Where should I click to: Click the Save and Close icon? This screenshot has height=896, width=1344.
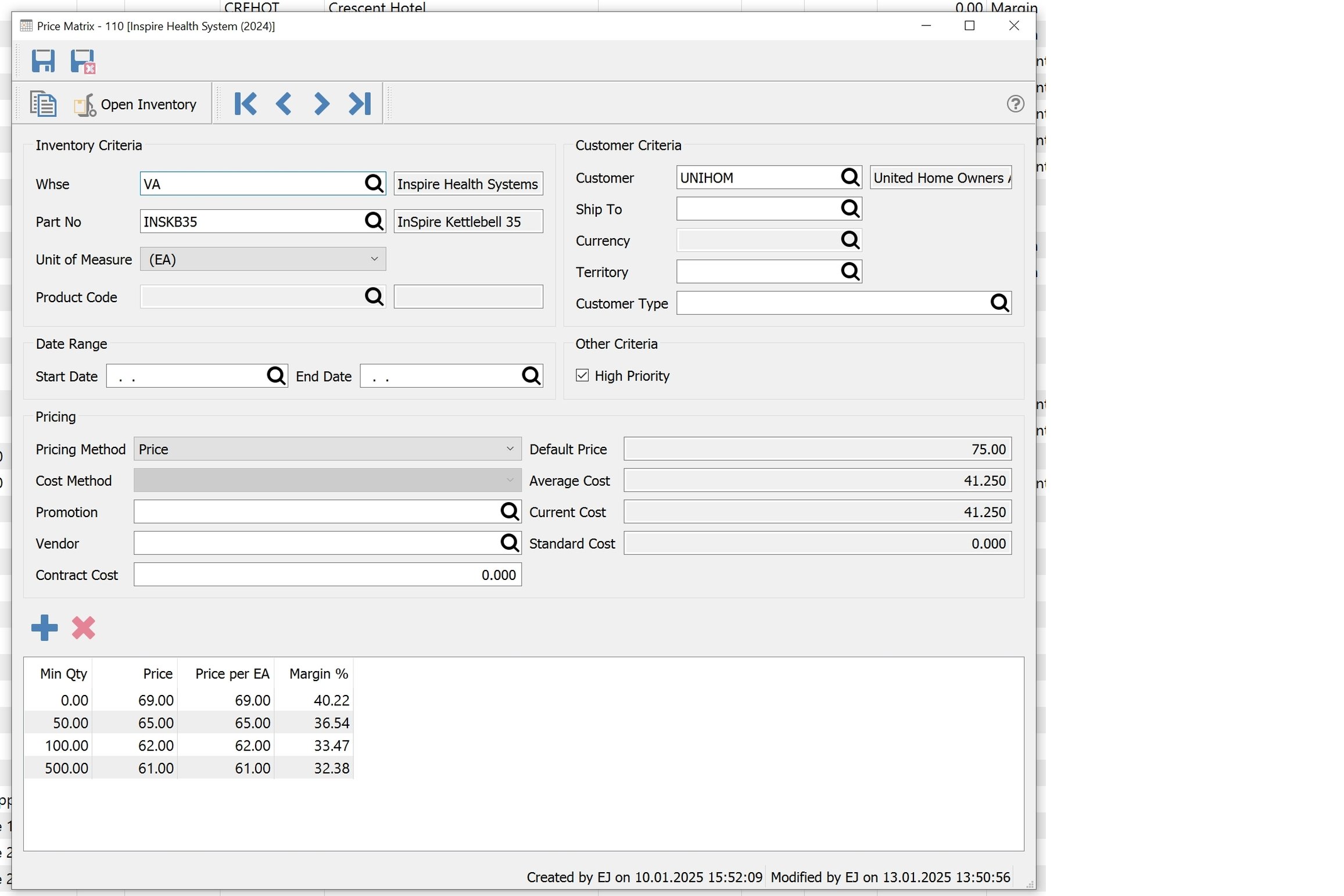[x=83, y=61]
